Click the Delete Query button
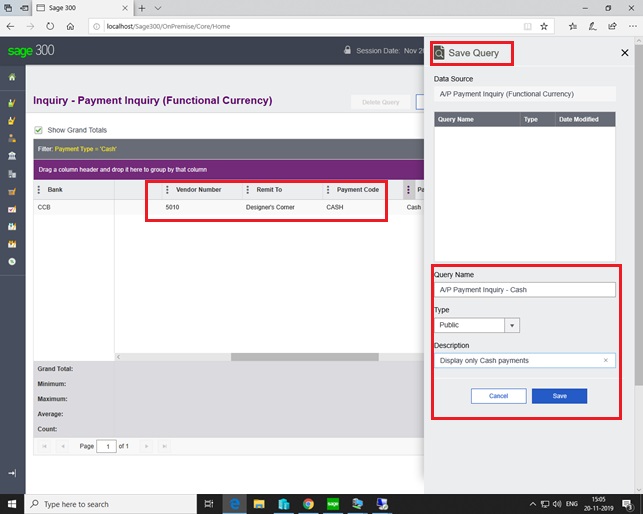Image resolution: width=643 pixels, height=514 pixels. [381, 102]
